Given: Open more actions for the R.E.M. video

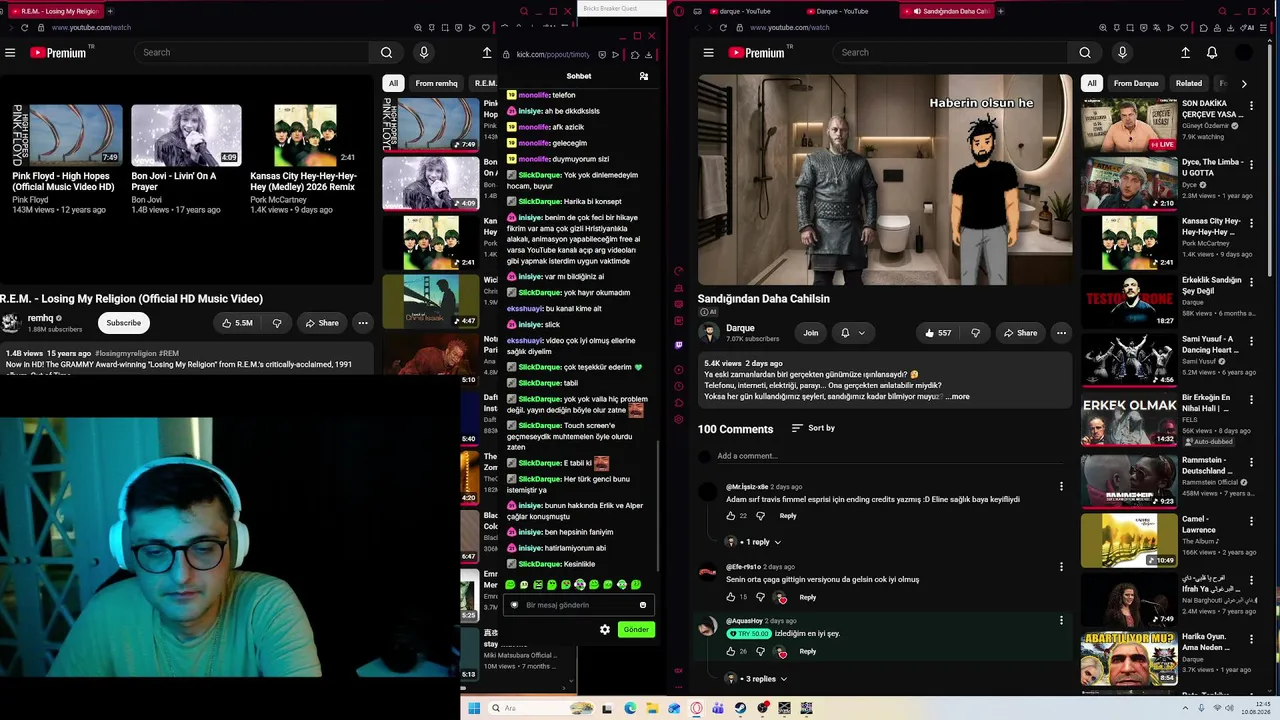Looking at the screenshot, I should click(x=363, y=323).
